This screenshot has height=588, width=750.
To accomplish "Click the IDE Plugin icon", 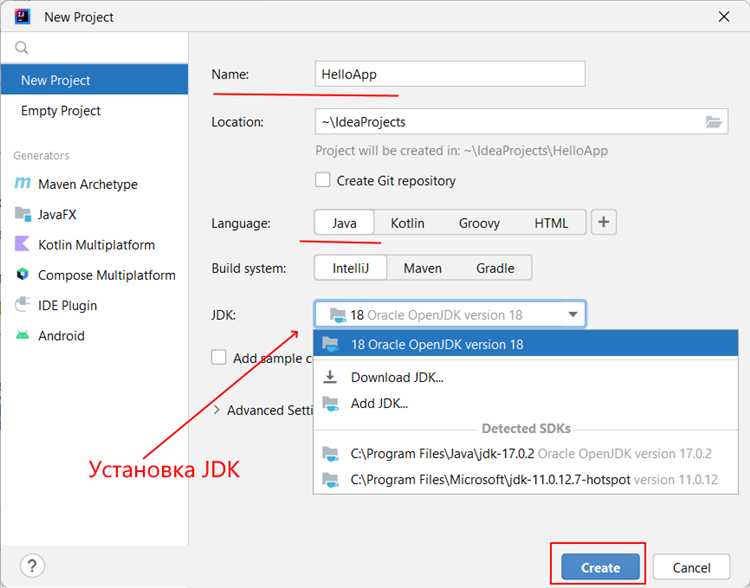I will (22, 304).
